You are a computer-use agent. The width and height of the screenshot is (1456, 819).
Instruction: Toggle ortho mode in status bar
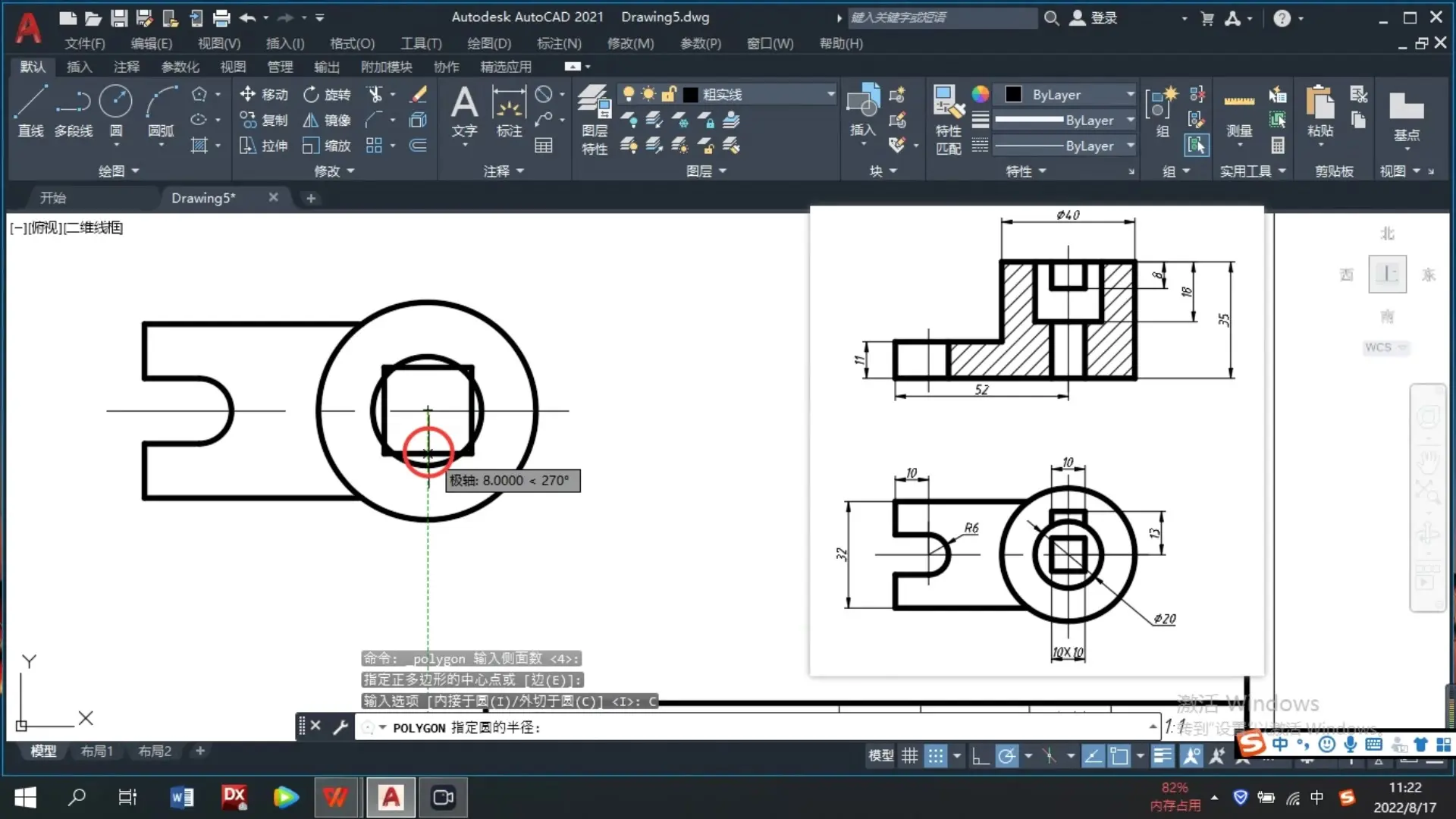981,756
